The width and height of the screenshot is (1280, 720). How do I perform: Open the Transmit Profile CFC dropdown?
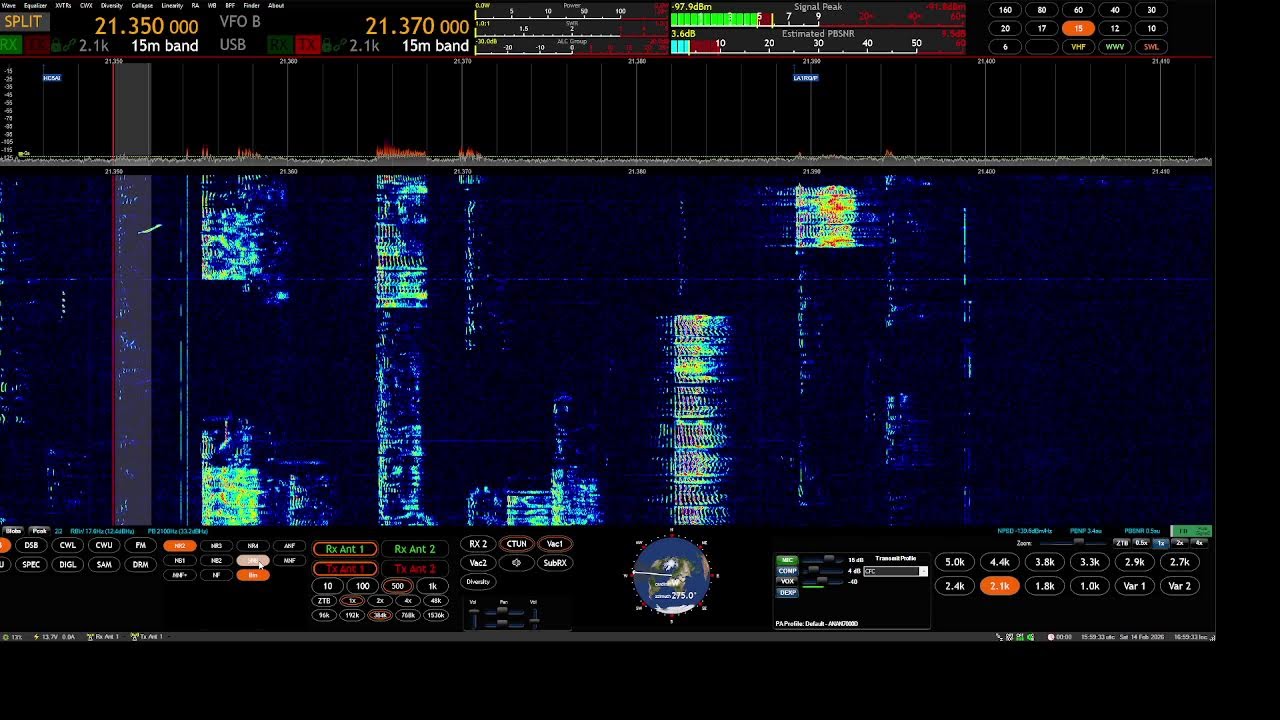tap(895, 571)
